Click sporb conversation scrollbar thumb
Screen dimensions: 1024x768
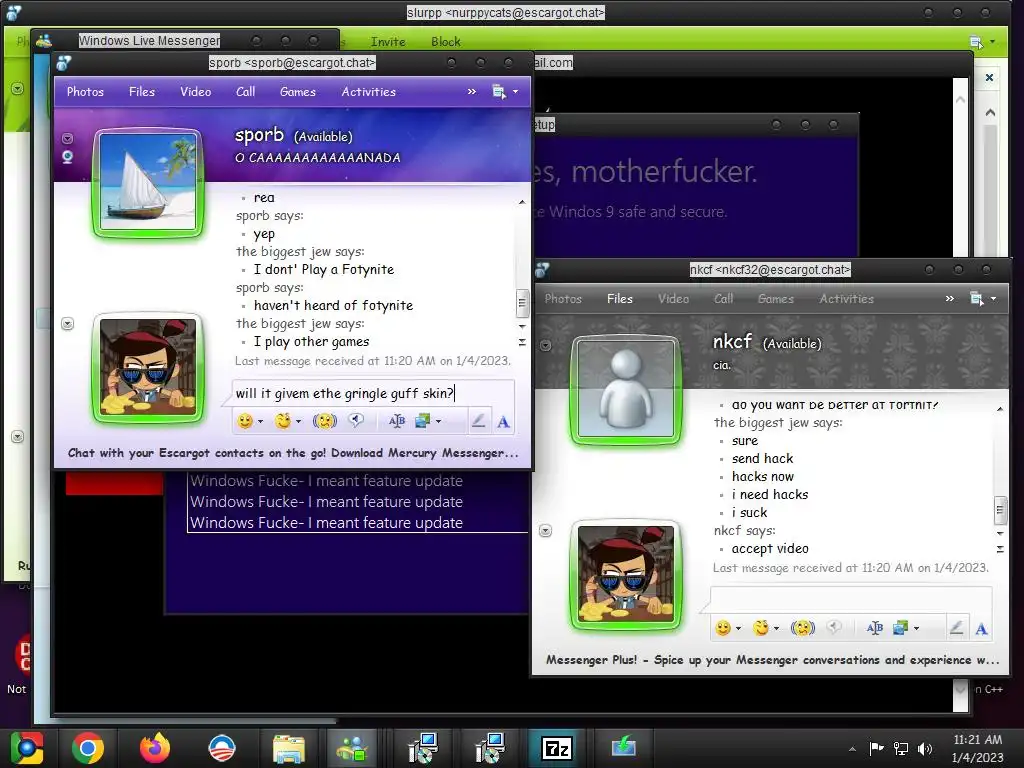(521, 302)
